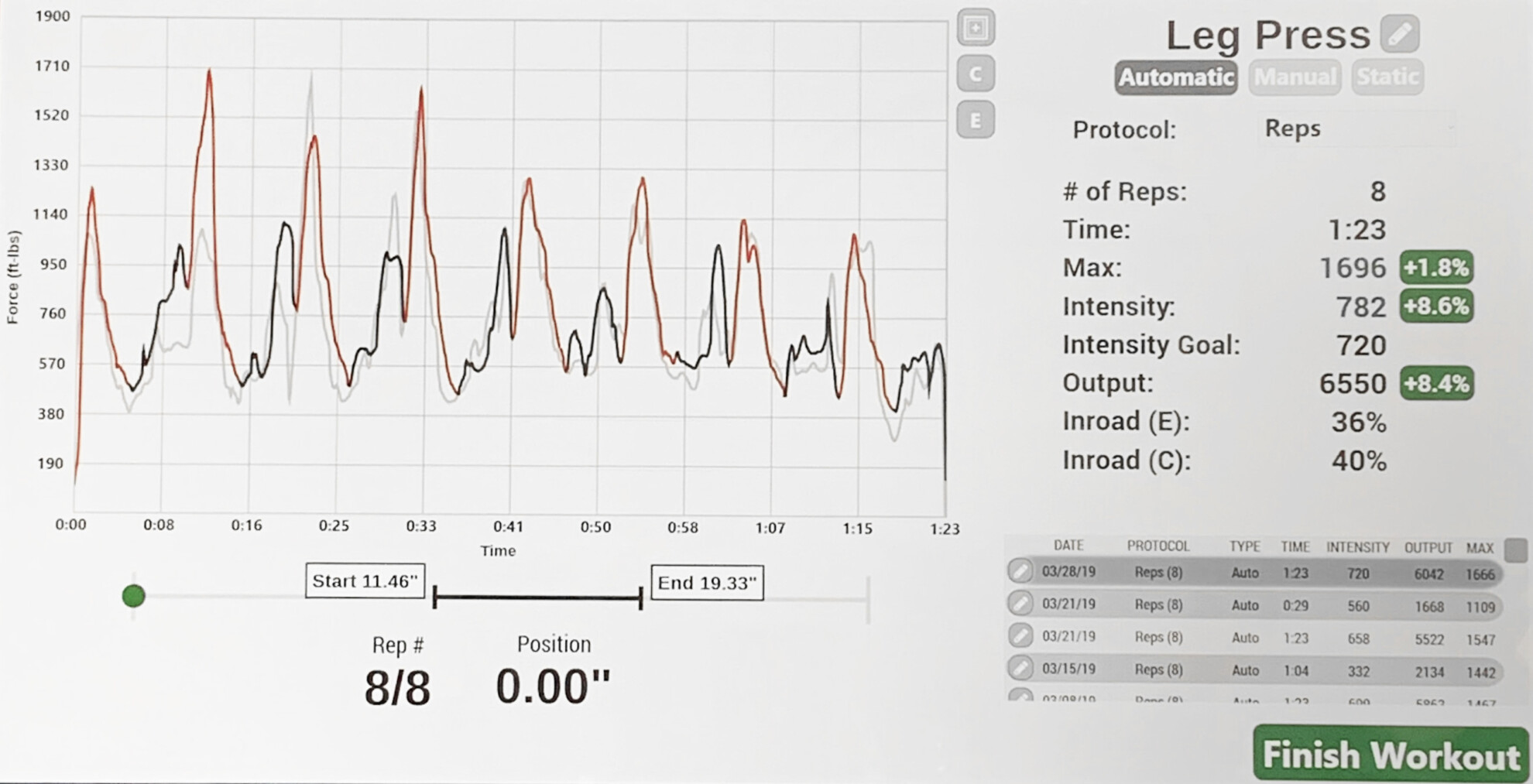1533x784 pixels.
Task: Click the Finish Workout button
Action: pos(1391,754)
